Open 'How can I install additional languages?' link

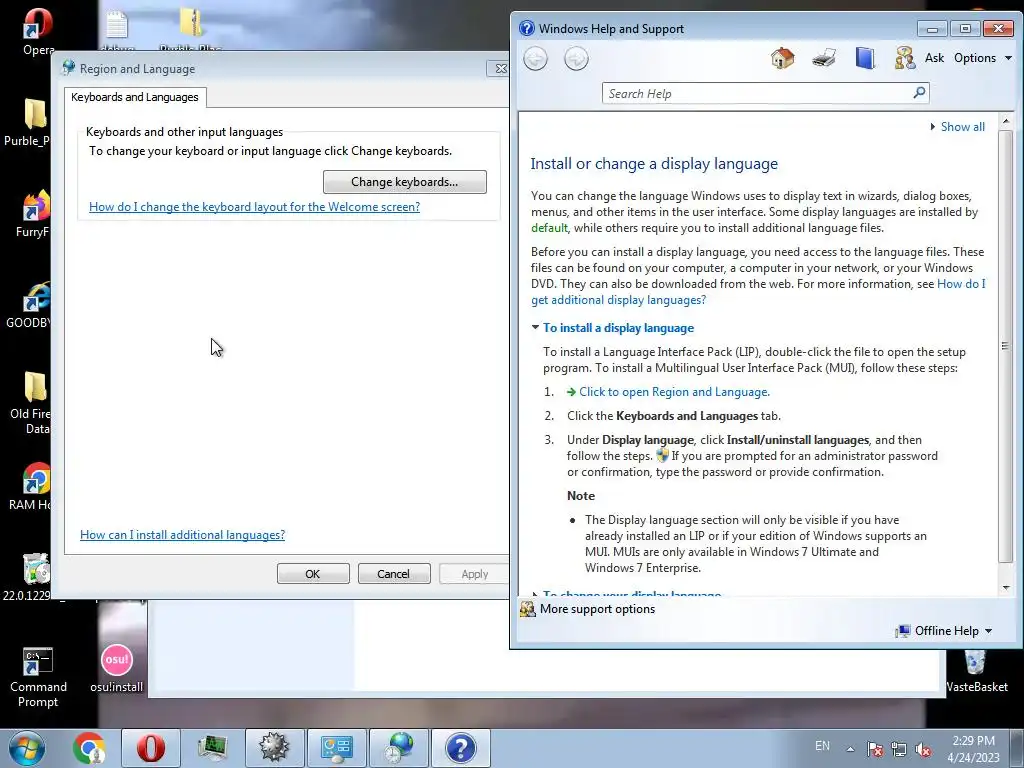(x=182, y=535)
